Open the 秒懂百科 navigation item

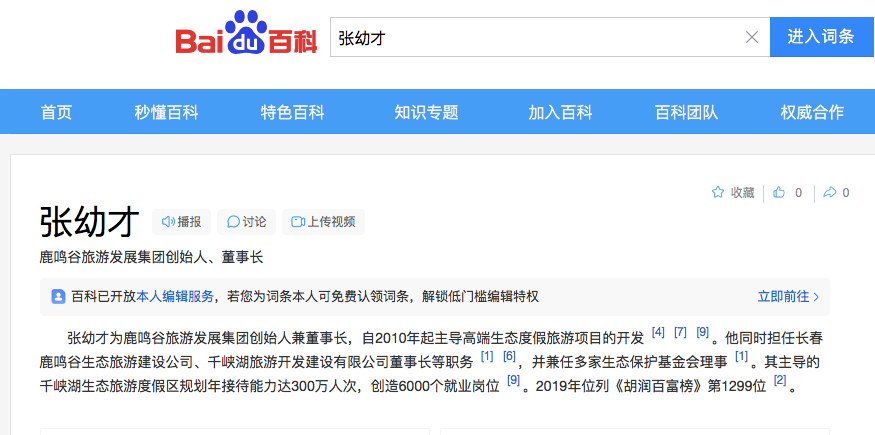click(166, 112)
